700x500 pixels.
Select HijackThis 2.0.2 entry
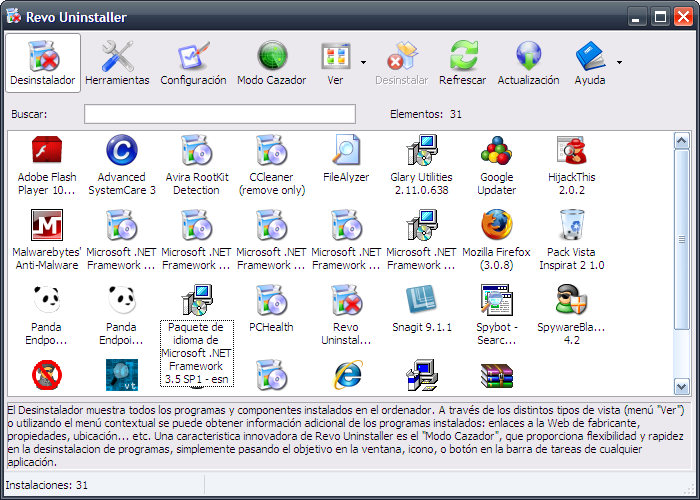(571, 165)
